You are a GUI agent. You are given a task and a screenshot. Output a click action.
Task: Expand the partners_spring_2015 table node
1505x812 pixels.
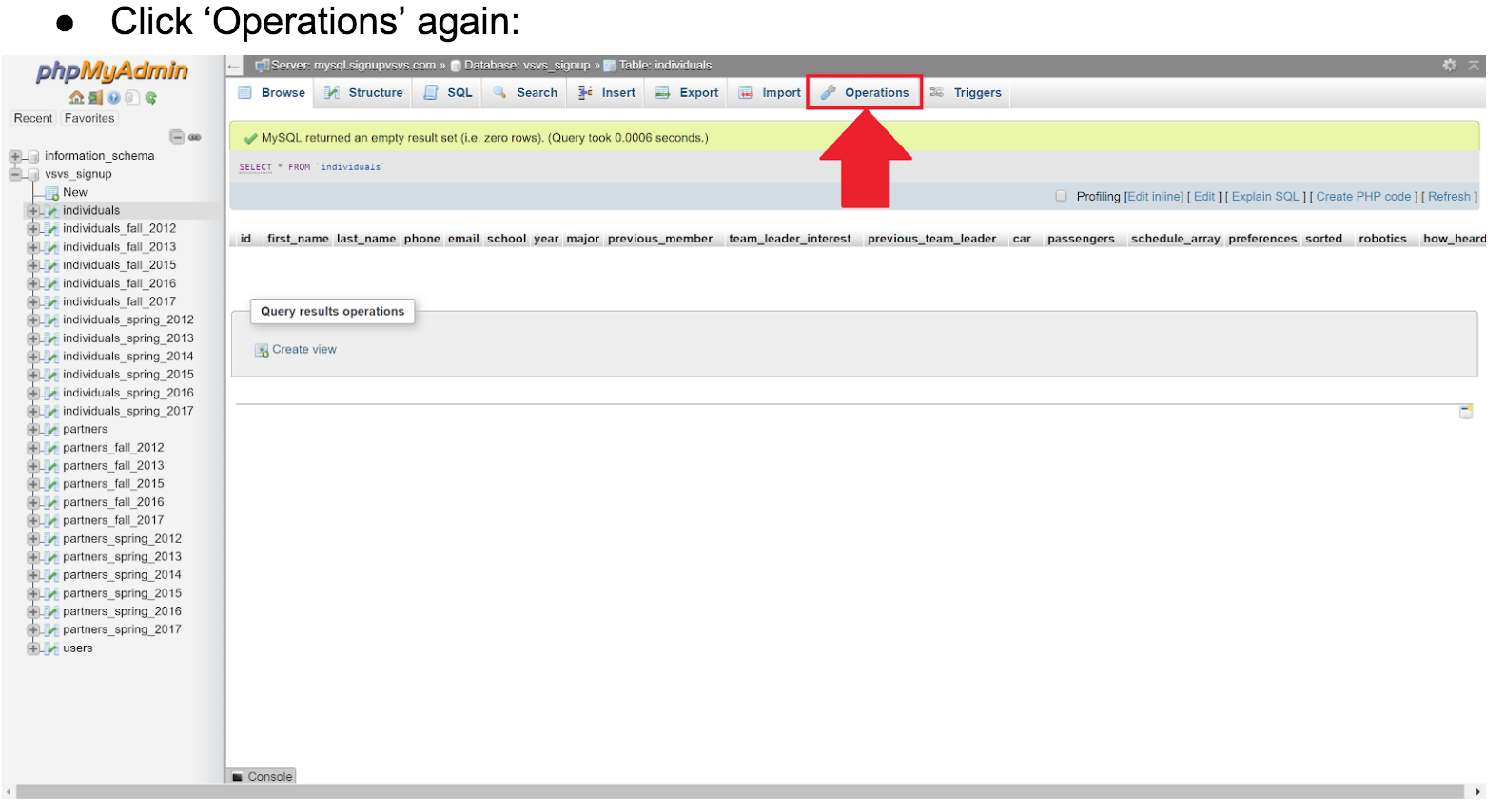(x=33, y=593)
